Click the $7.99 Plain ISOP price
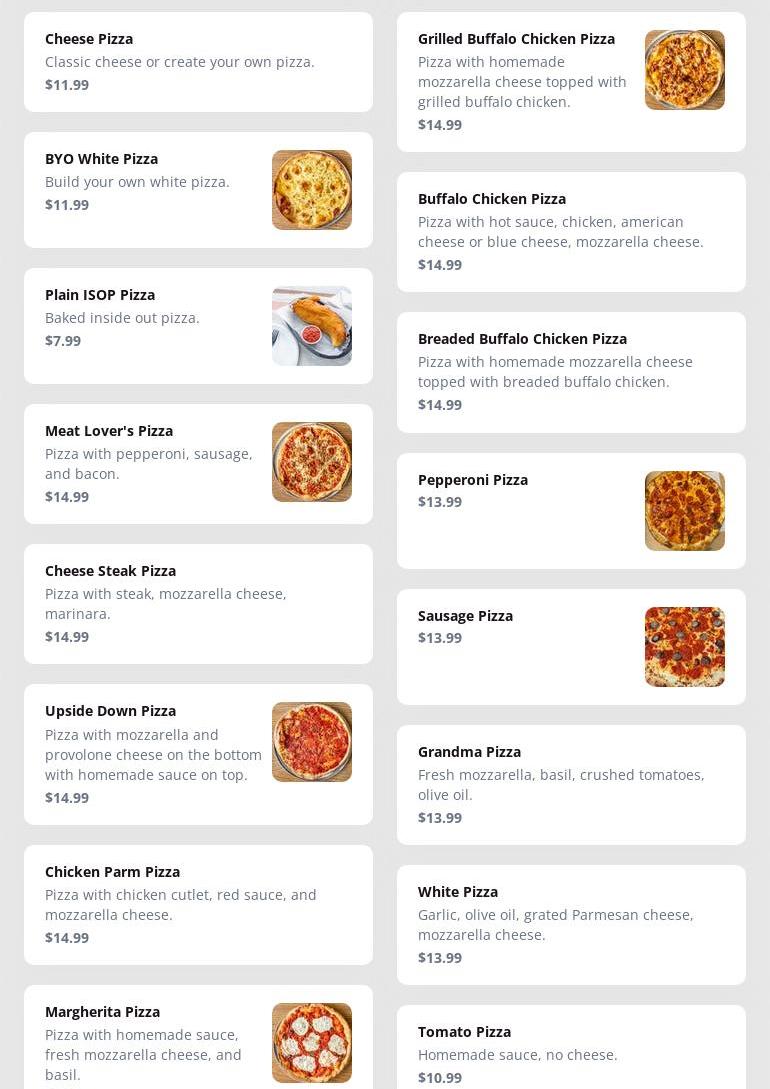The height and width of the screenshot is (1089, 770). pos(63,341)
